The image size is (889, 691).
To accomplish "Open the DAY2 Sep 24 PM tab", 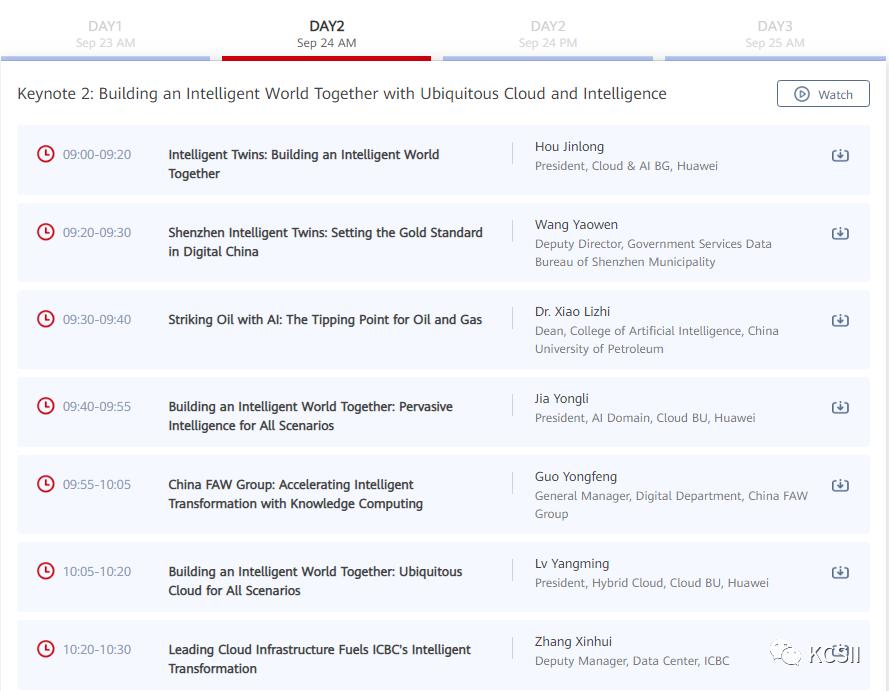I will [x=548, y=34].
